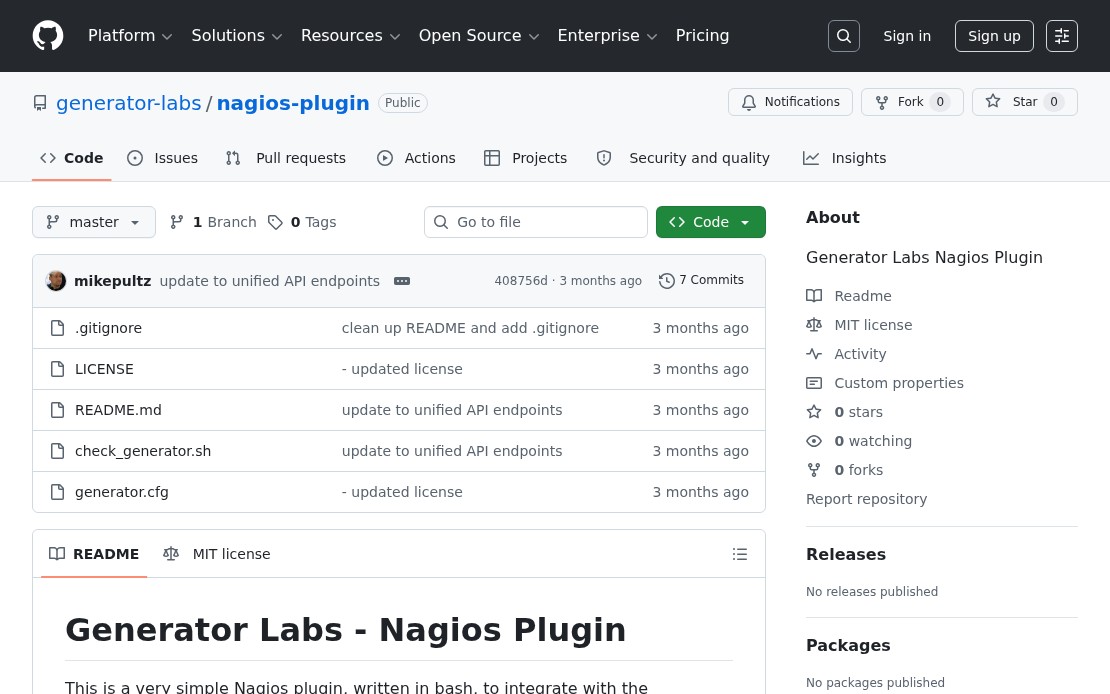Click the scale icon beside MIT license in About
1110x694 pixels.
pos(814,324)
